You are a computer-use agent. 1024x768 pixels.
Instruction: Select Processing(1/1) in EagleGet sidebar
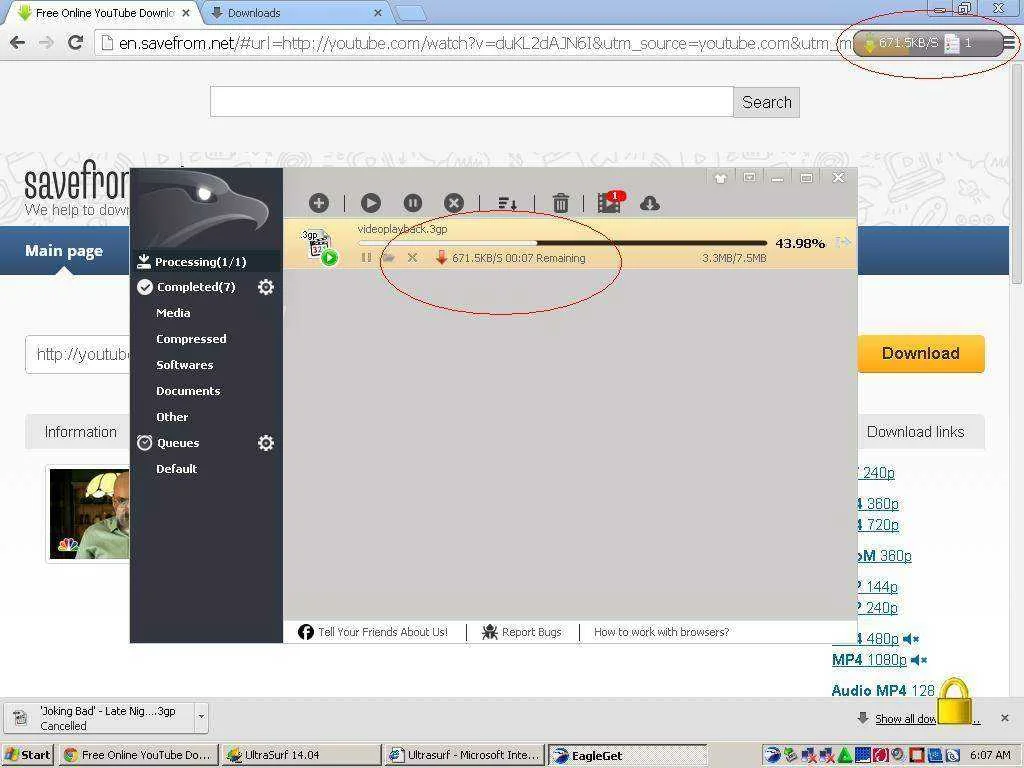pos(206,262)
